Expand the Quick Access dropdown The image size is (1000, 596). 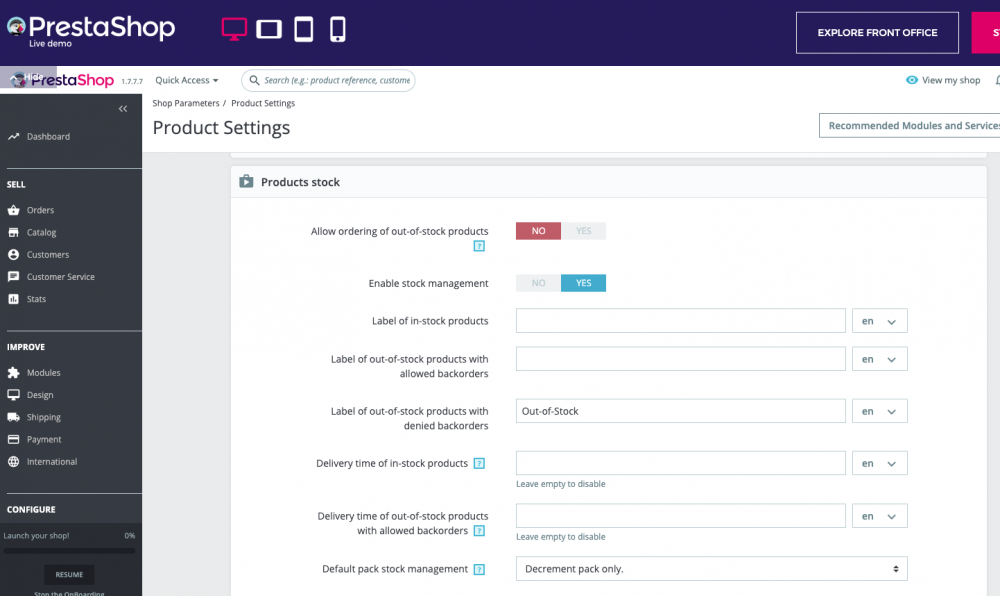pyautogui.click(x=186, y=80)
